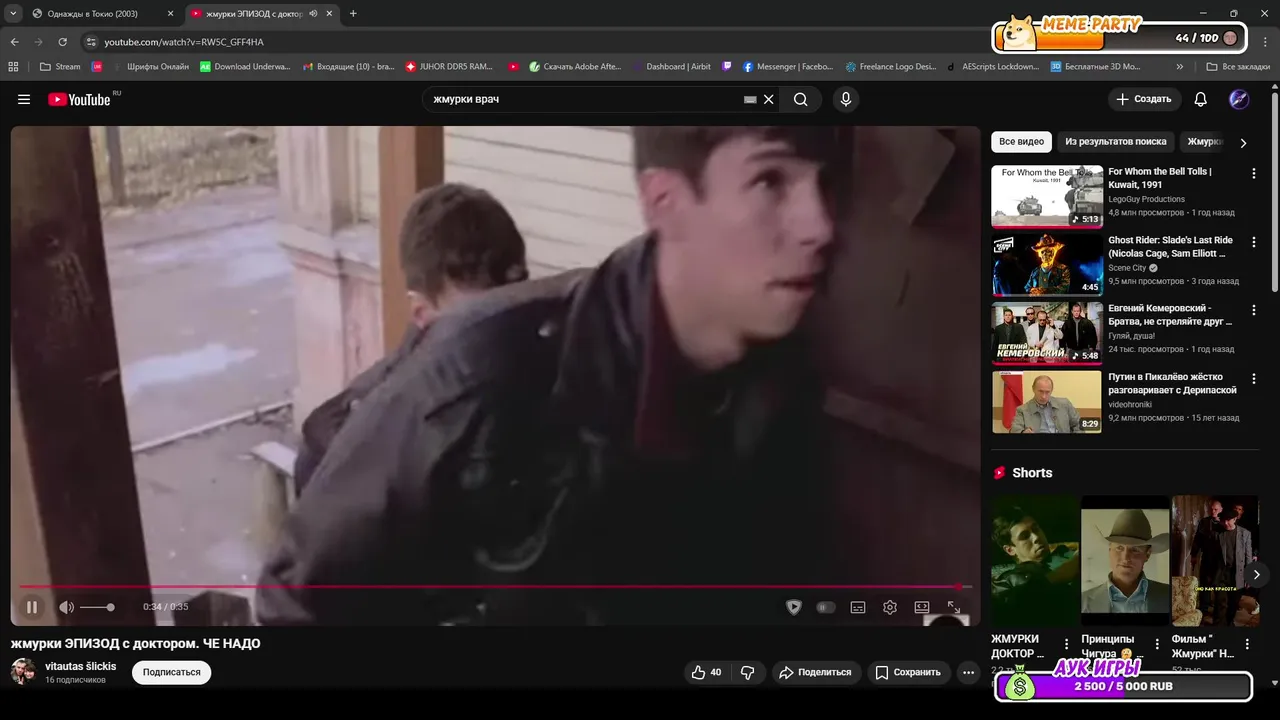
Task: Toggle the autoplay switch in player
Action: coord(826,607)
